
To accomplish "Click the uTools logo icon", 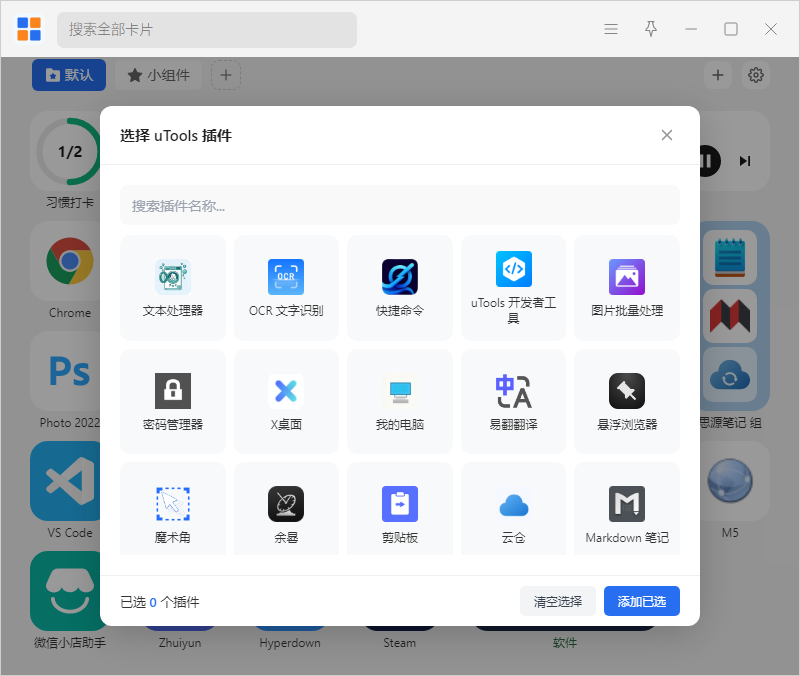I will pos(29,29).
